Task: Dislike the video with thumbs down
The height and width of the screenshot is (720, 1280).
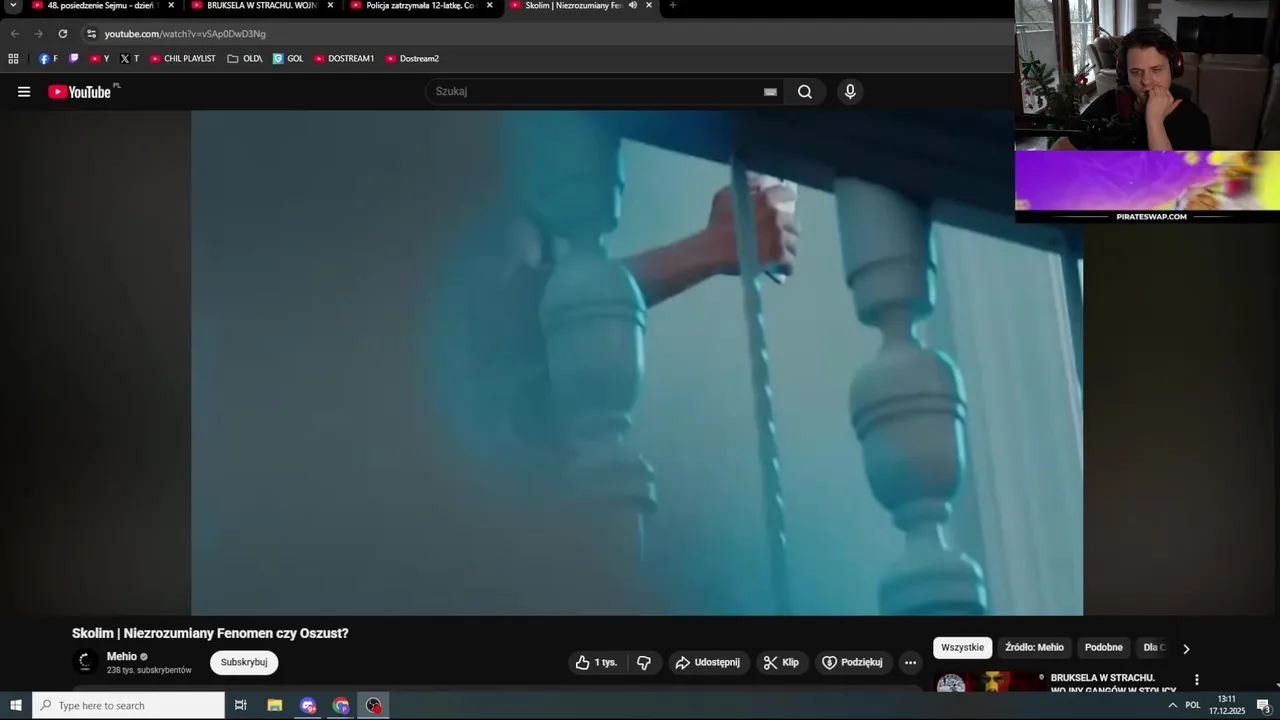Action: (x=644, y=662)
